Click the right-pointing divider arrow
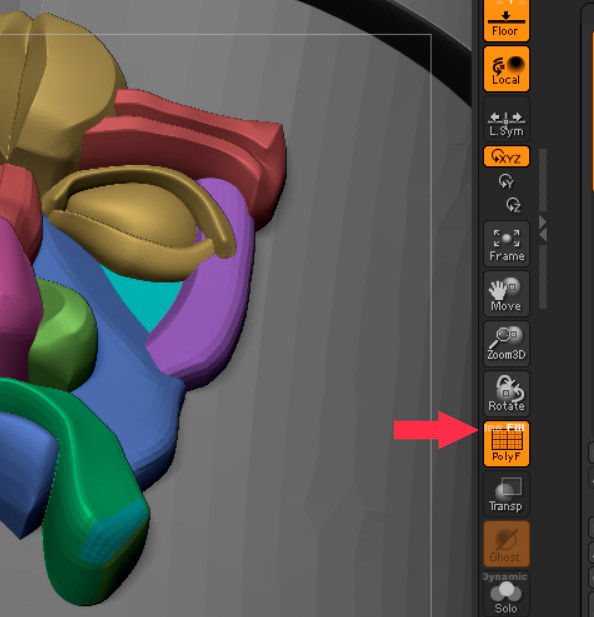This screenshot has height=617, width=594. (543, 222)
